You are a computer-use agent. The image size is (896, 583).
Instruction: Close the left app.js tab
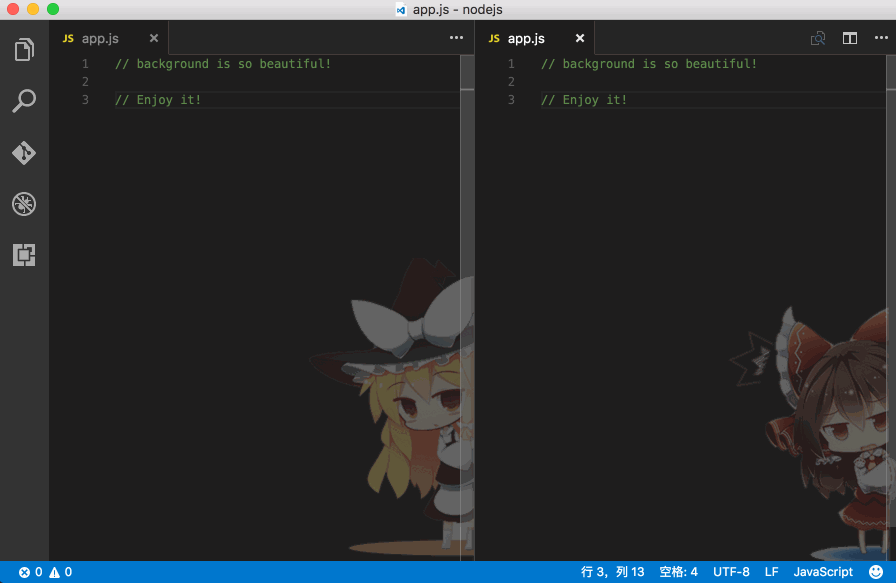click(x=153, y=38)
